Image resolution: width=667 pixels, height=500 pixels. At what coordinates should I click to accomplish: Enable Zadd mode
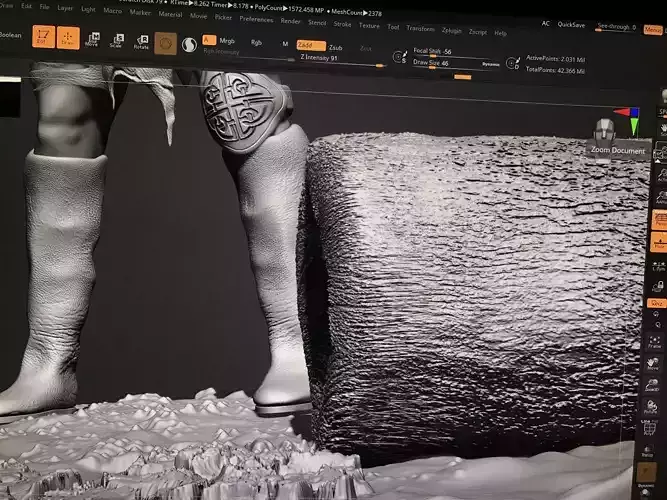click(x=311, y=46)
